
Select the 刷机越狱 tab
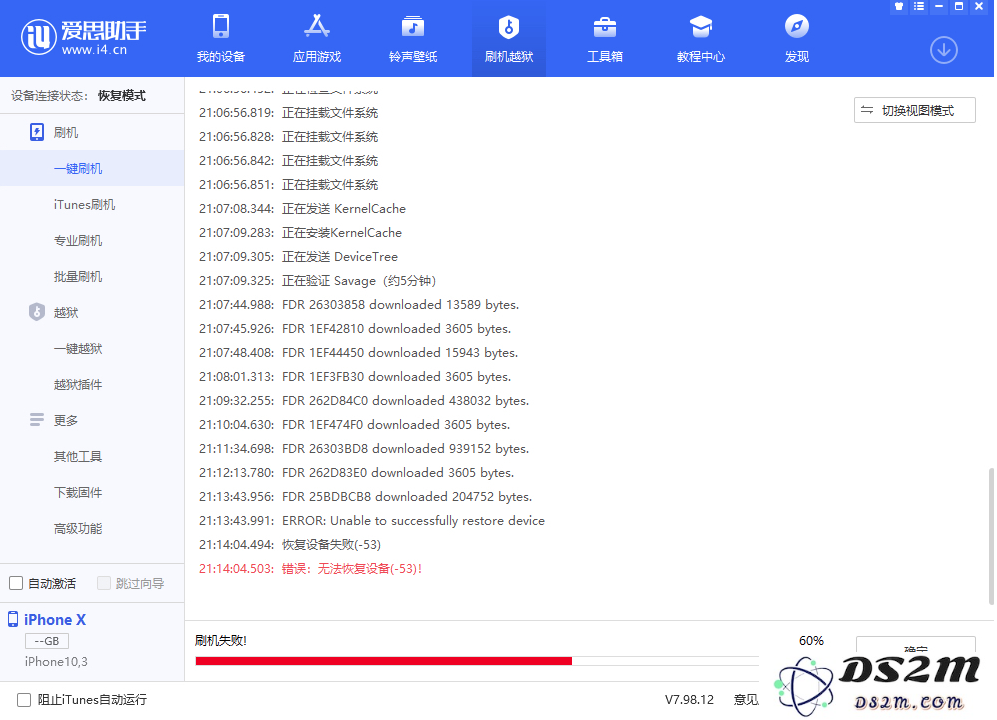pos(509,38)
